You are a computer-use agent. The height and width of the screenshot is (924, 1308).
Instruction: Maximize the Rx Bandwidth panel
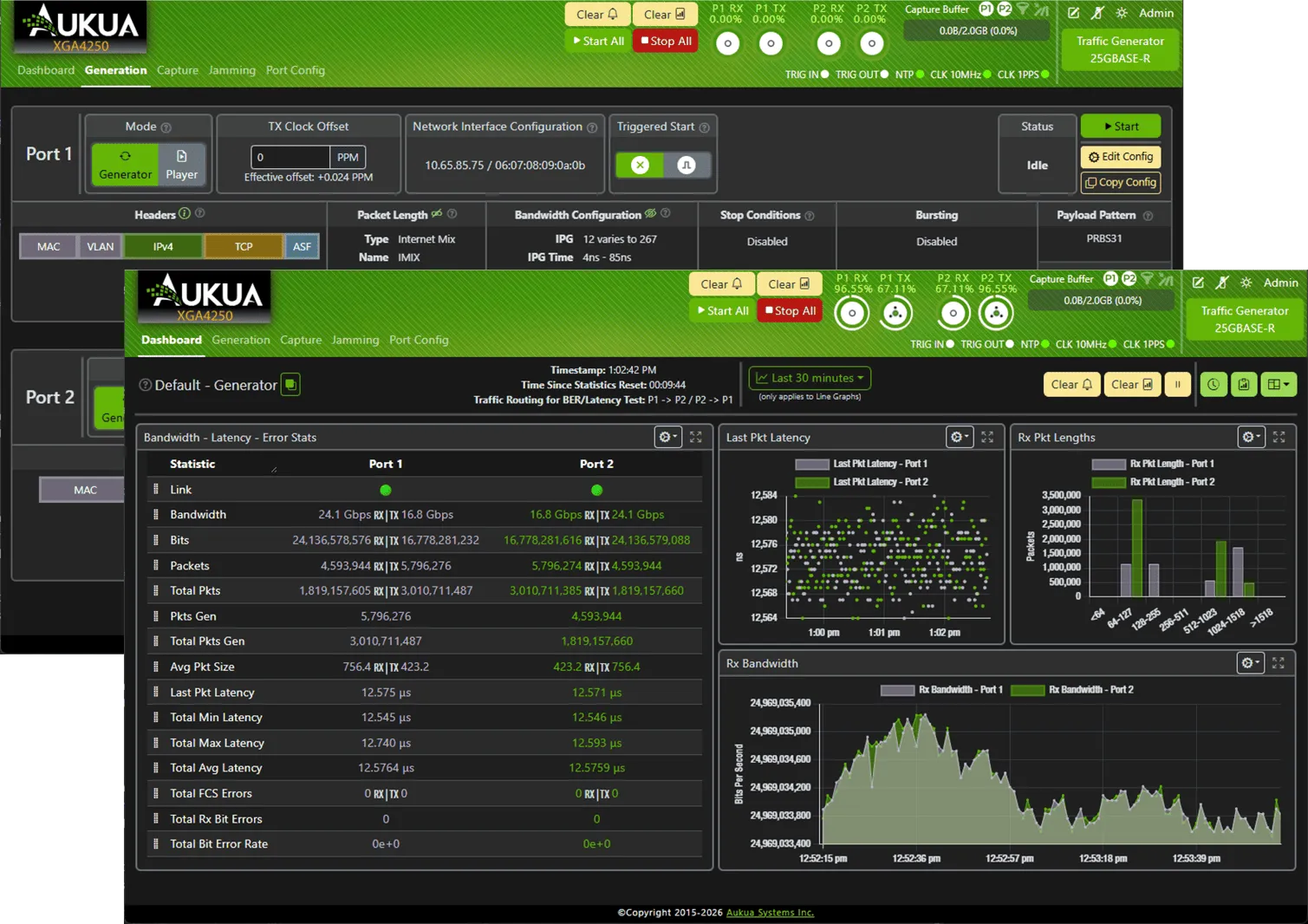tap(1279, 663)
